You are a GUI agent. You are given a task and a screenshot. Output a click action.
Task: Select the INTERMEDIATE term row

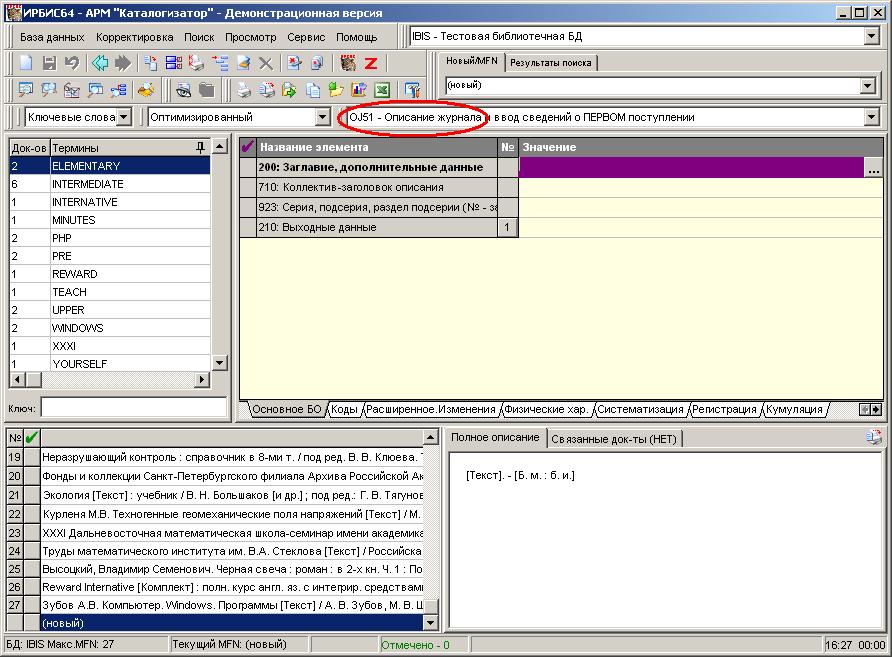(110, 184)
